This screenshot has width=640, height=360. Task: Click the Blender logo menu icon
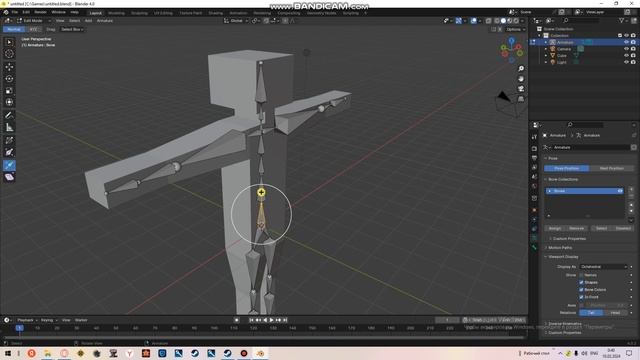[x=6, y=12]
